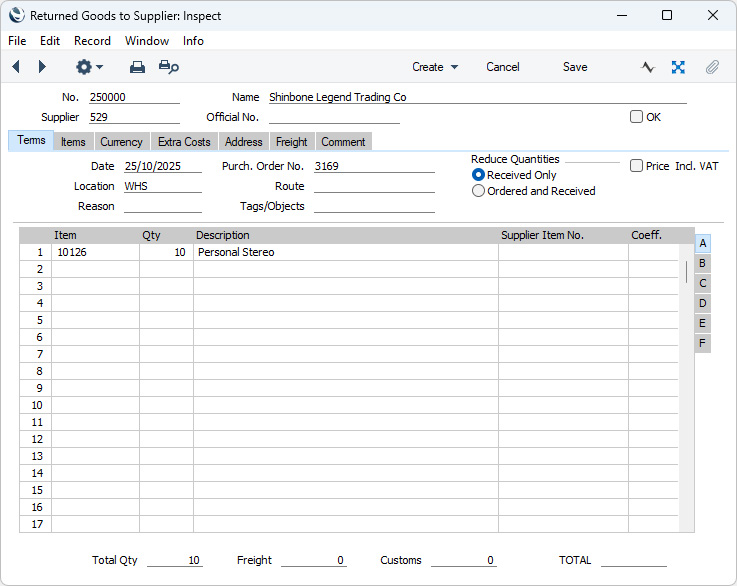Image resolution: width=737 pixels, height=586 pixels.
Task: Select Received Only radio option
Action: click(478, 175)
